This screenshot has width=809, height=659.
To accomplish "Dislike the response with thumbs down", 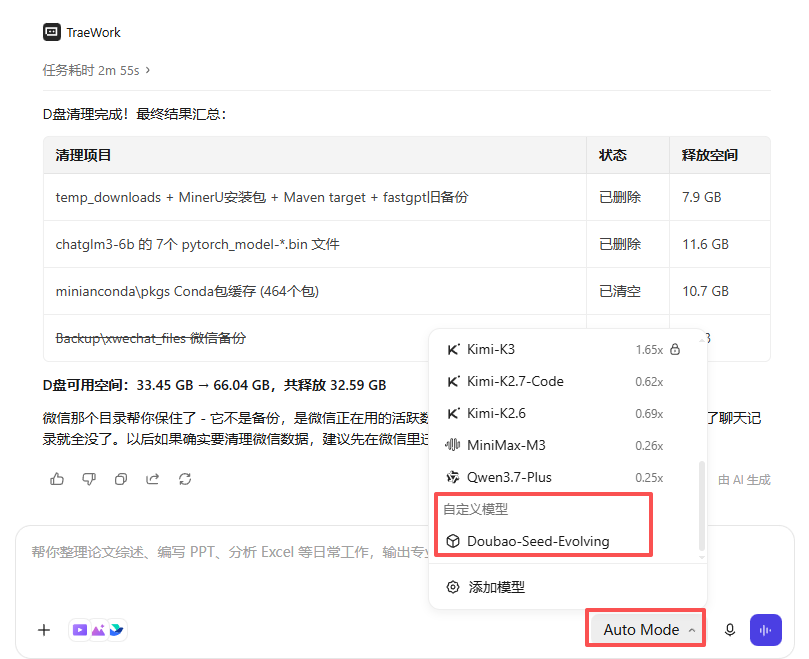I will pos(89,479).
